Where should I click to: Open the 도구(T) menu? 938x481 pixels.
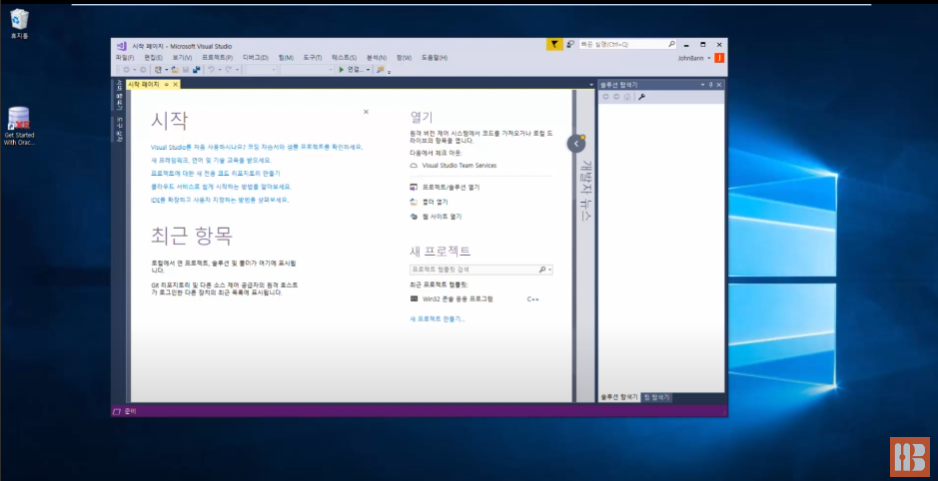tap(312, 58)
